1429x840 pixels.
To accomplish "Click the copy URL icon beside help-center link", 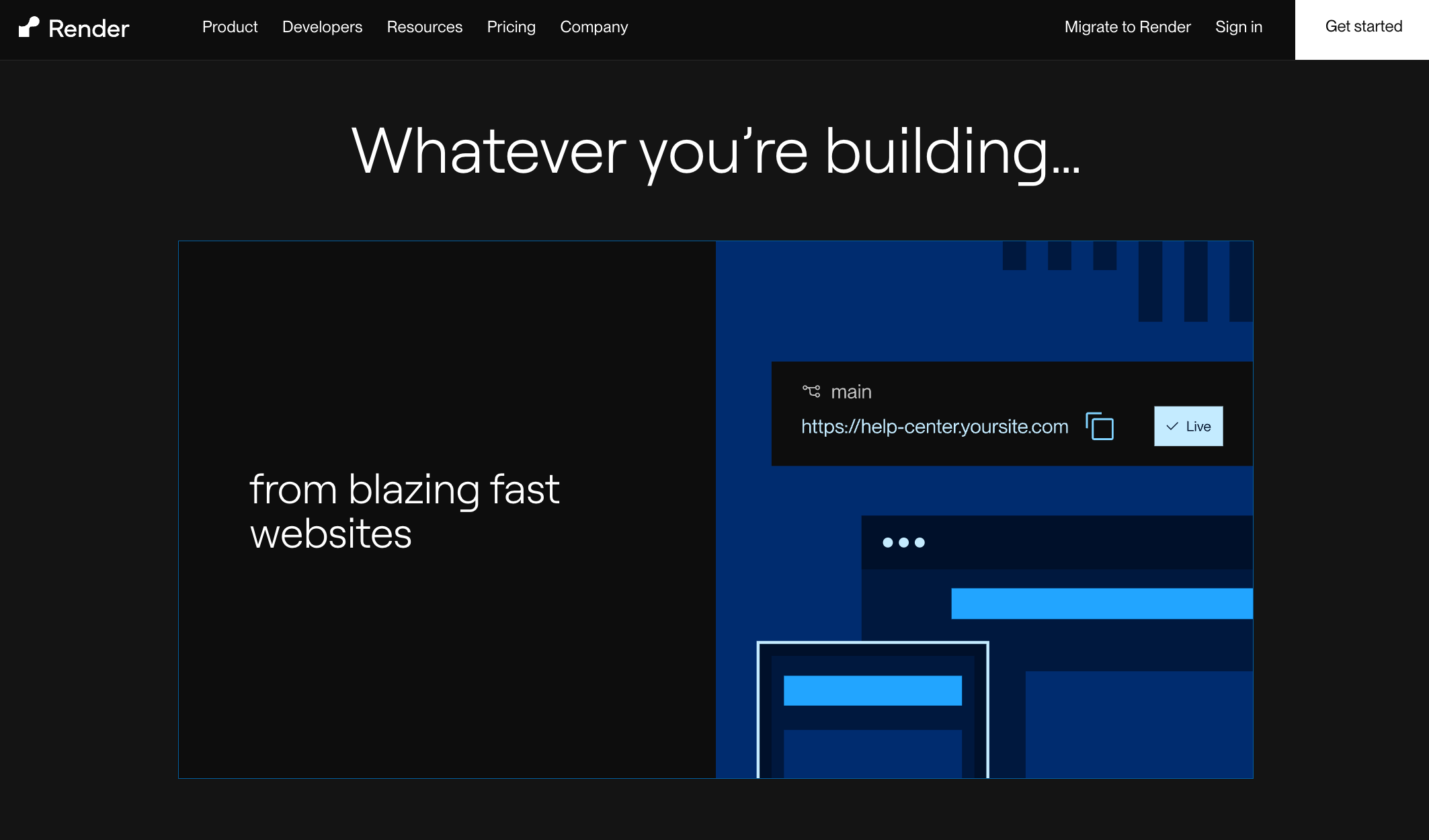I will pyautogui.click(x=1100, y=426).
